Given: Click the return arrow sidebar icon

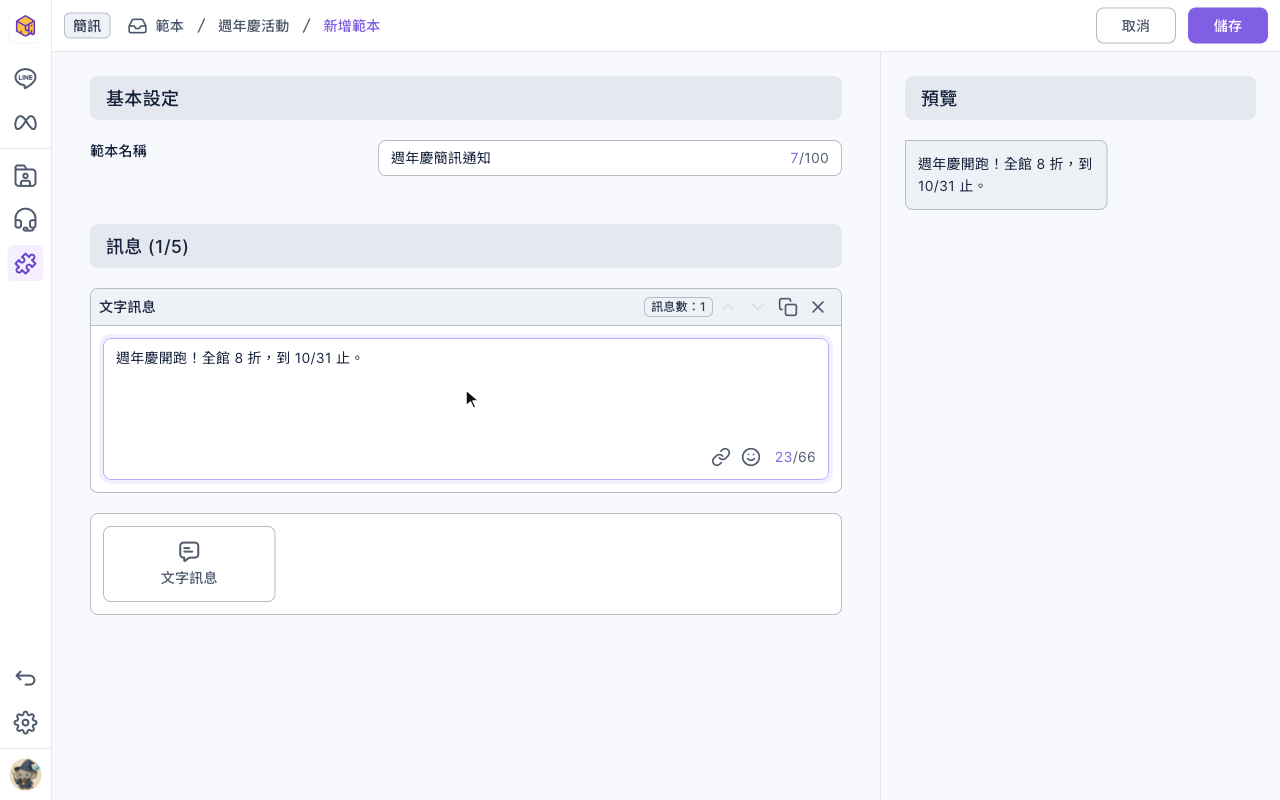Looking at the screenshot, I should coord(25,678).
